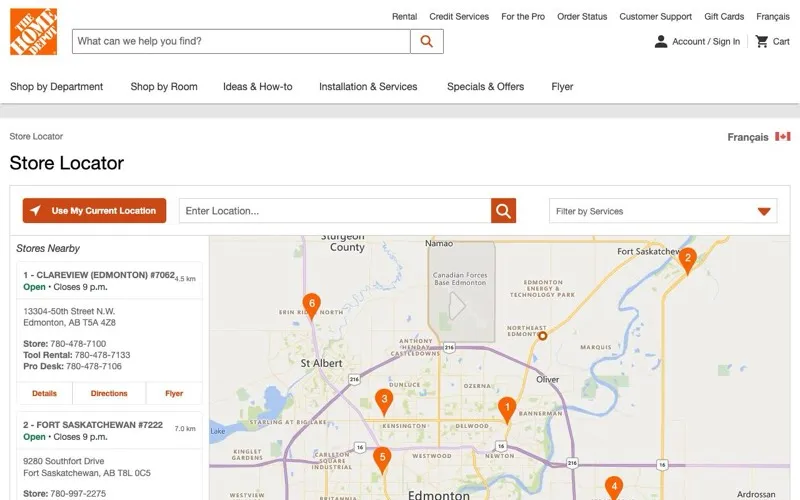
Task: Click Account / Sign In text
Action: 706,42
